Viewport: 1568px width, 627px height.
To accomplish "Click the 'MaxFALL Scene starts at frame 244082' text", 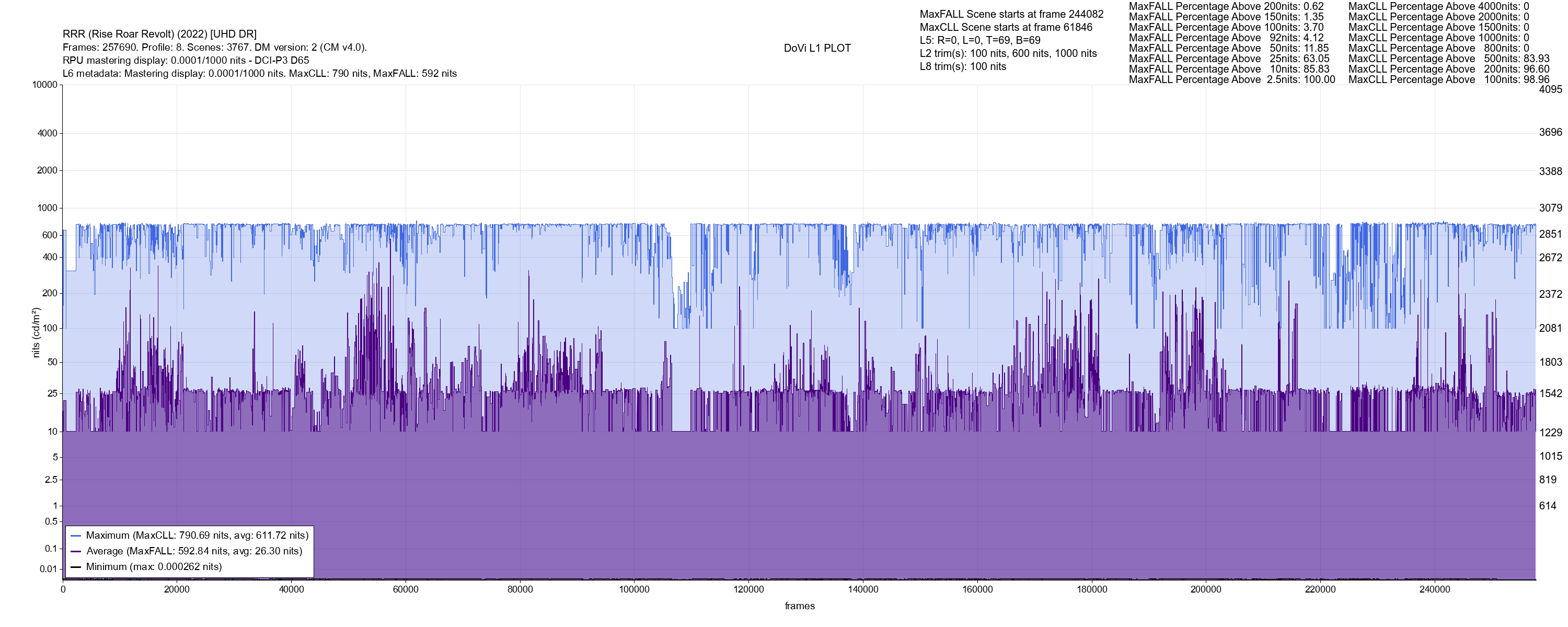I will [x=1011, y=14].
